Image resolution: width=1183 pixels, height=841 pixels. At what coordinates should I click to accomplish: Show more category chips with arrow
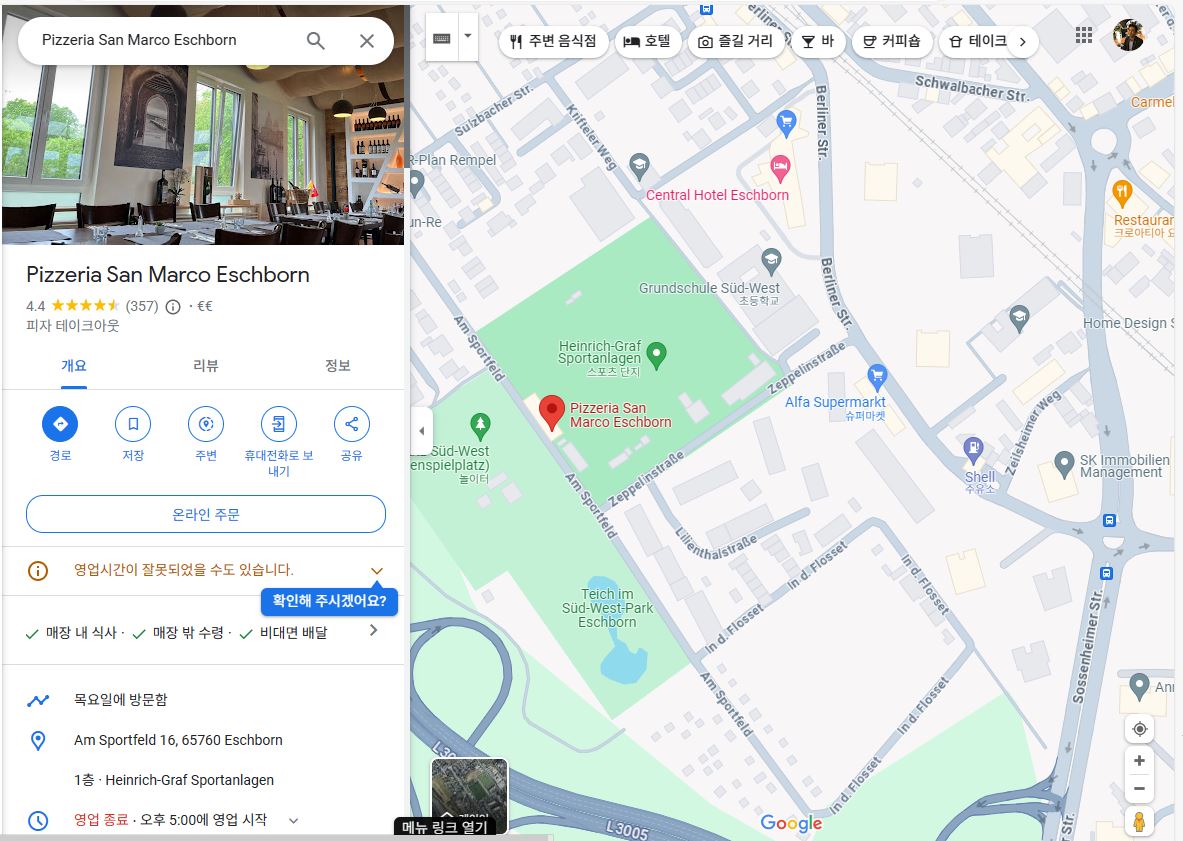pyautogui.click(x=1023, y=41)
